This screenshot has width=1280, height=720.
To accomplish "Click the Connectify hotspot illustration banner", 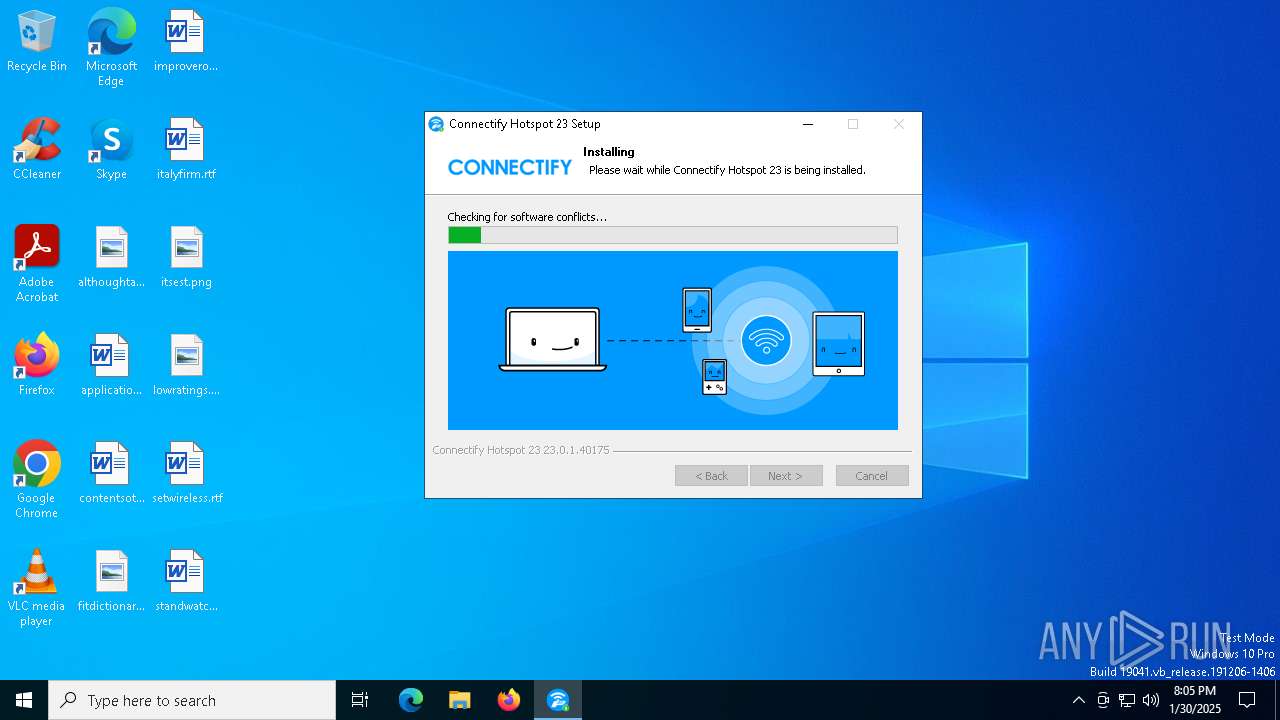I will click(673, 341).
